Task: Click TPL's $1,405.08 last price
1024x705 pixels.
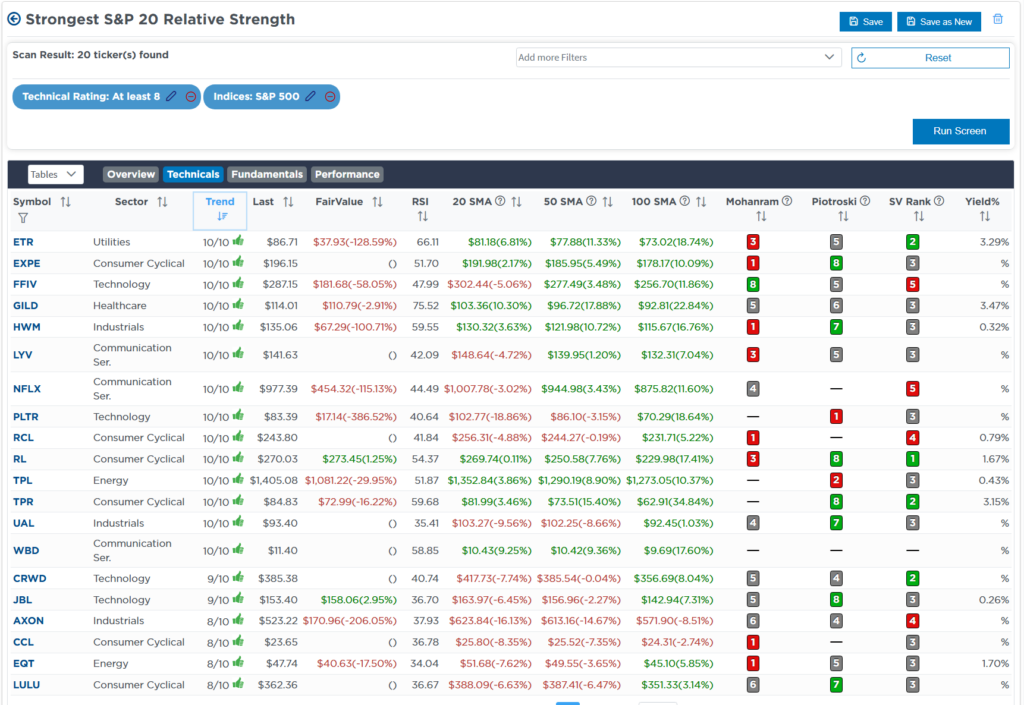Action: point(274,480)
